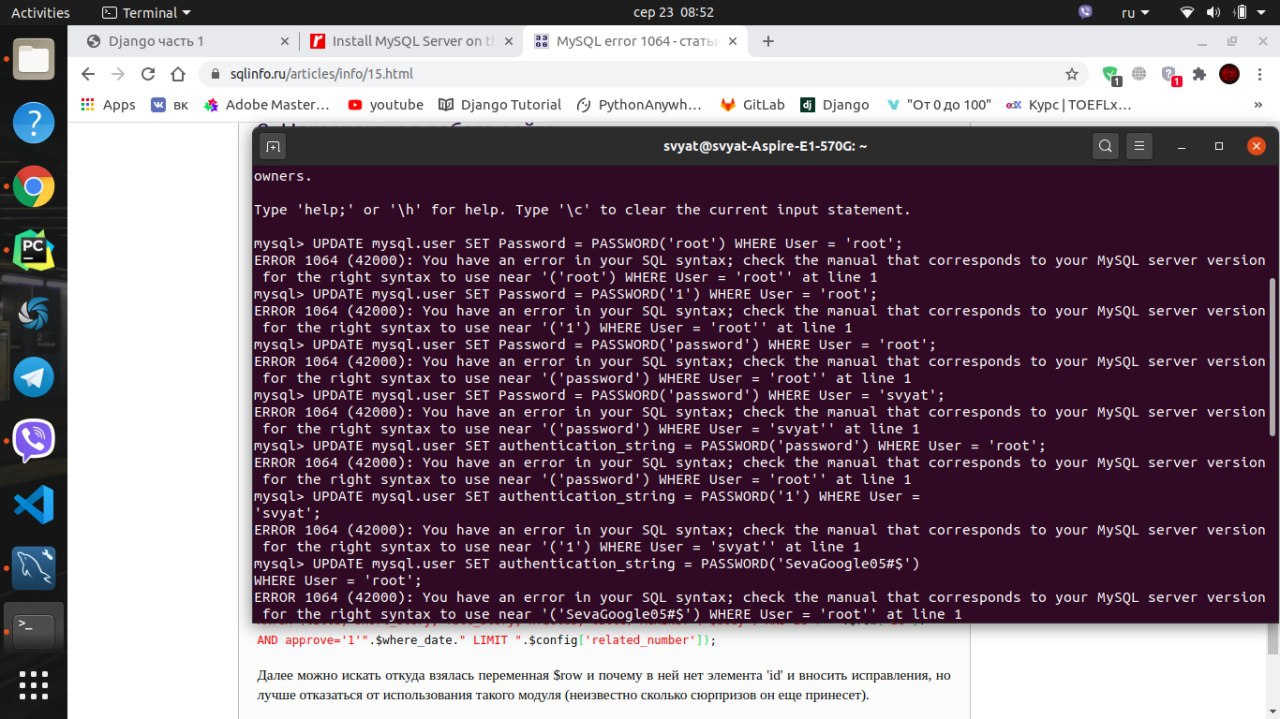The height and width of the screenshot is (719, 1280).
Task: Open the Terminal app menu in the top bar
Action: pos(147,13)
